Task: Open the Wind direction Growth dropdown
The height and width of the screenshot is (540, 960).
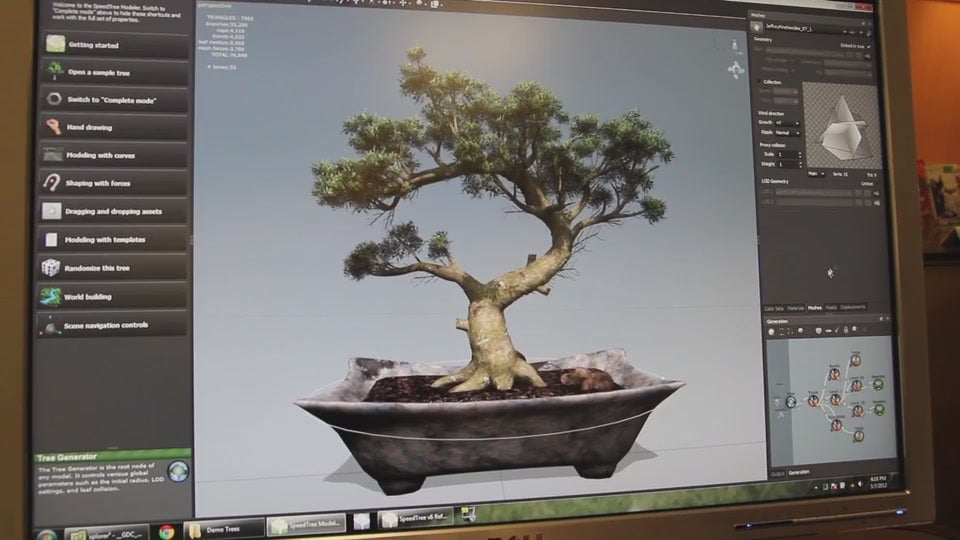Action: tap(787, 123)
